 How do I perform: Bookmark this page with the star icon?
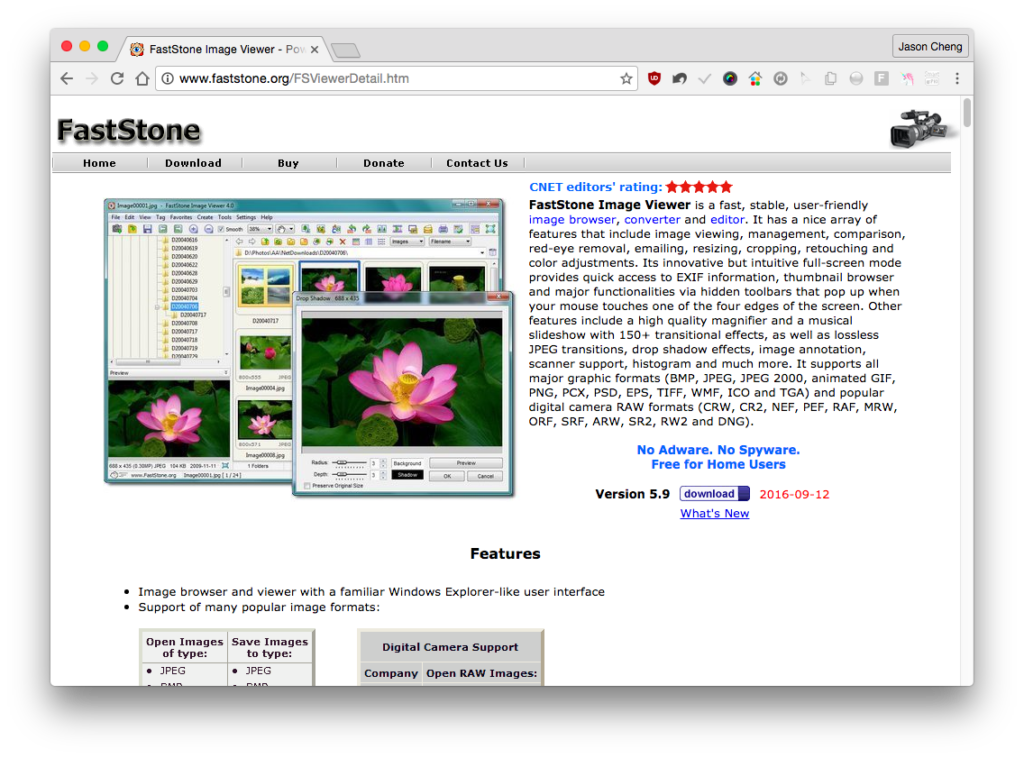[626, 79]
